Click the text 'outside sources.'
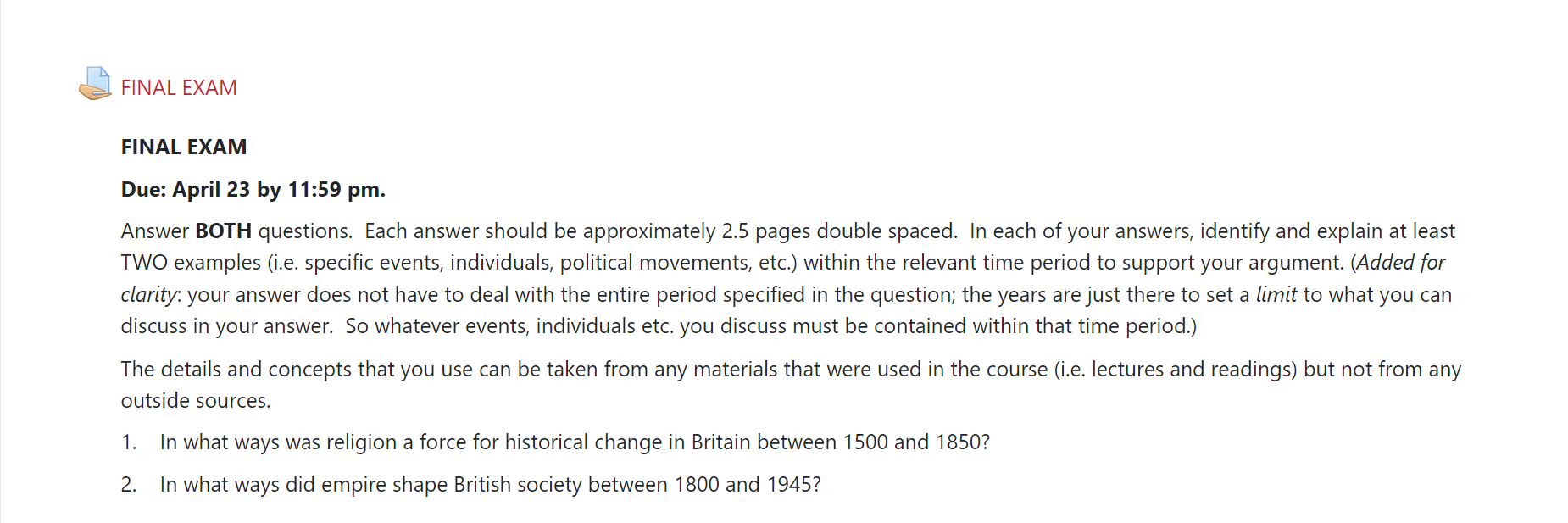Image resolution: width=1568 pixels, height=523 pixels. coord(196,401)
